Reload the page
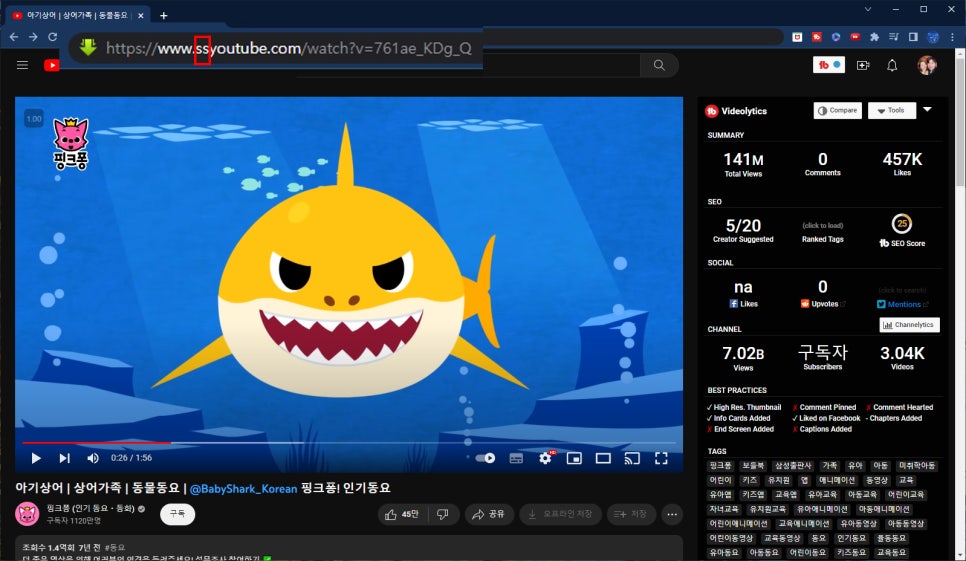Screen dimensions: 966x561 point(52,37)
